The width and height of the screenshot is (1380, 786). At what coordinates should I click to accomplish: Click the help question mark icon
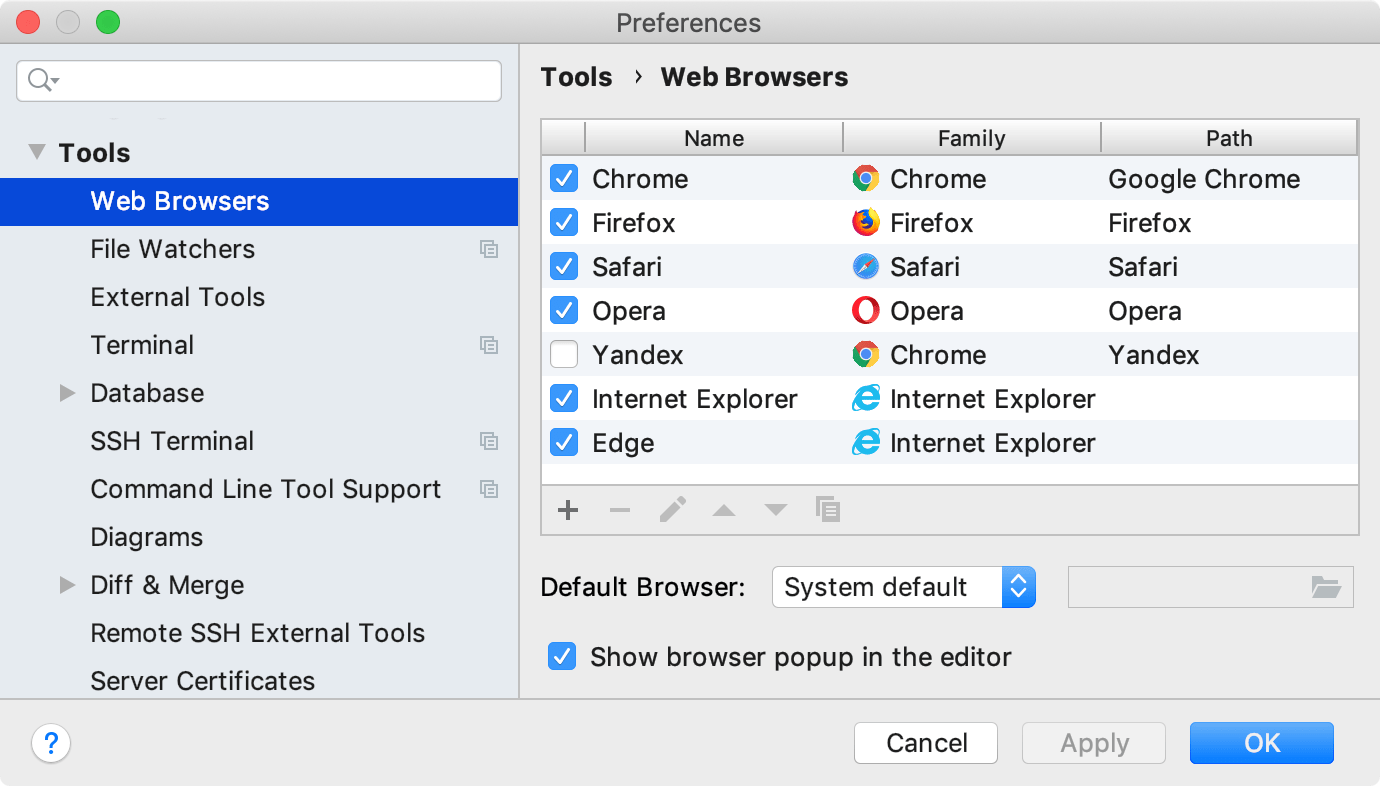pos(51,743)
